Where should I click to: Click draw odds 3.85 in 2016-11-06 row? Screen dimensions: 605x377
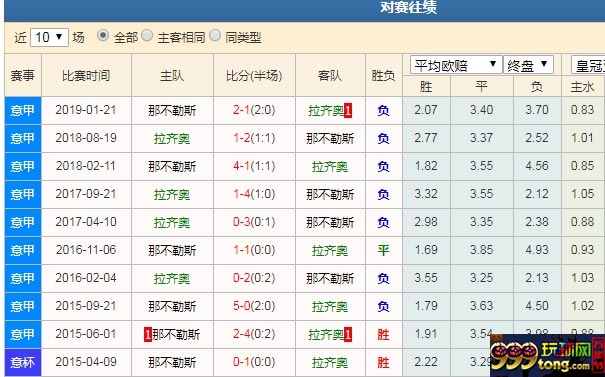pos(481,250)
